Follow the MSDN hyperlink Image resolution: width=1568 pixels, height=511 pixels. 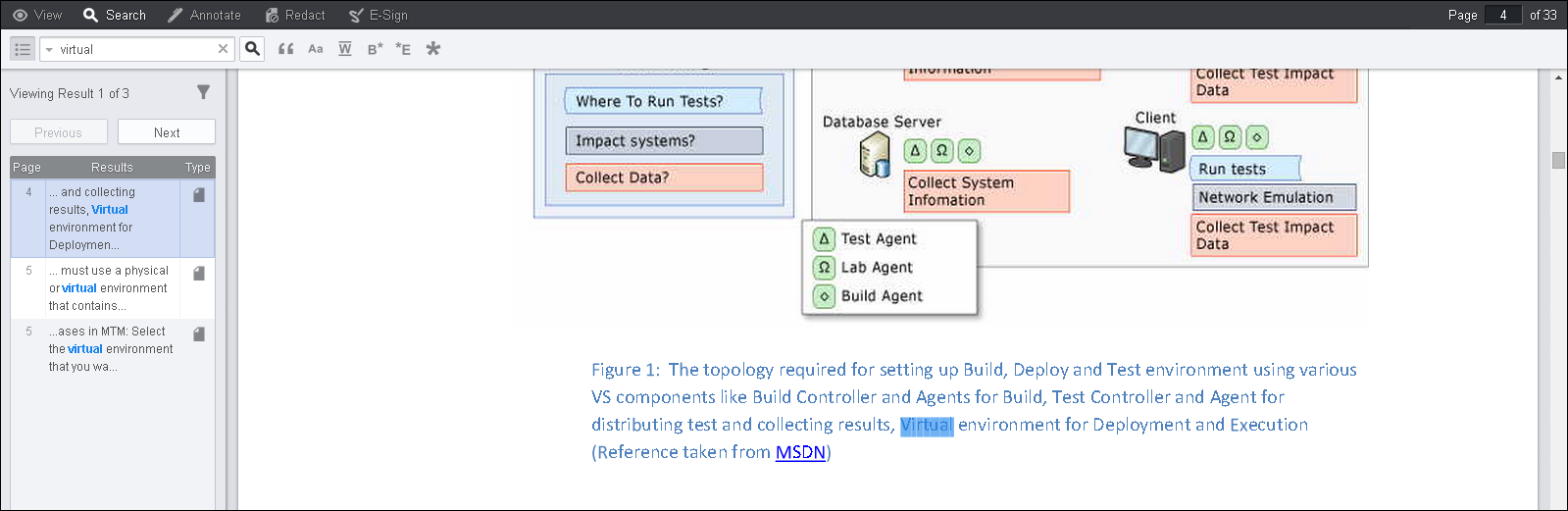tap(800, 452)
